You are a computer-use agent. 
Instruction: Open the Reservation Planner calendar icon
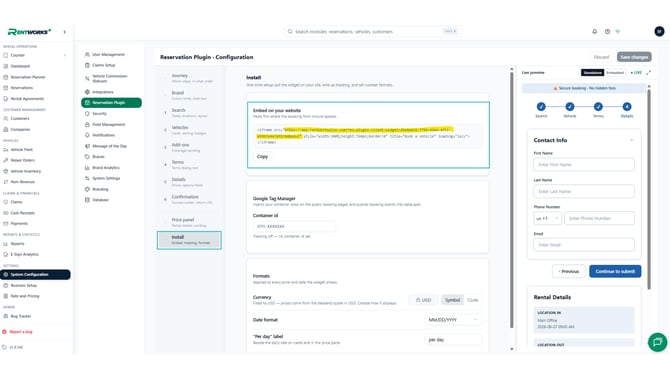[6, 77]
